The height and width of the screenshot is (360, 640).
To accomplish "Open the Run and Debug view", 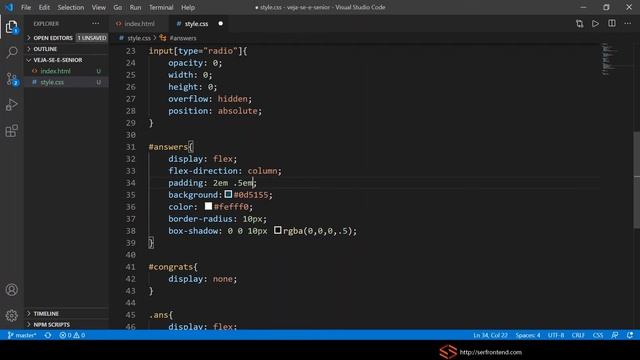I will coord(11,105).
